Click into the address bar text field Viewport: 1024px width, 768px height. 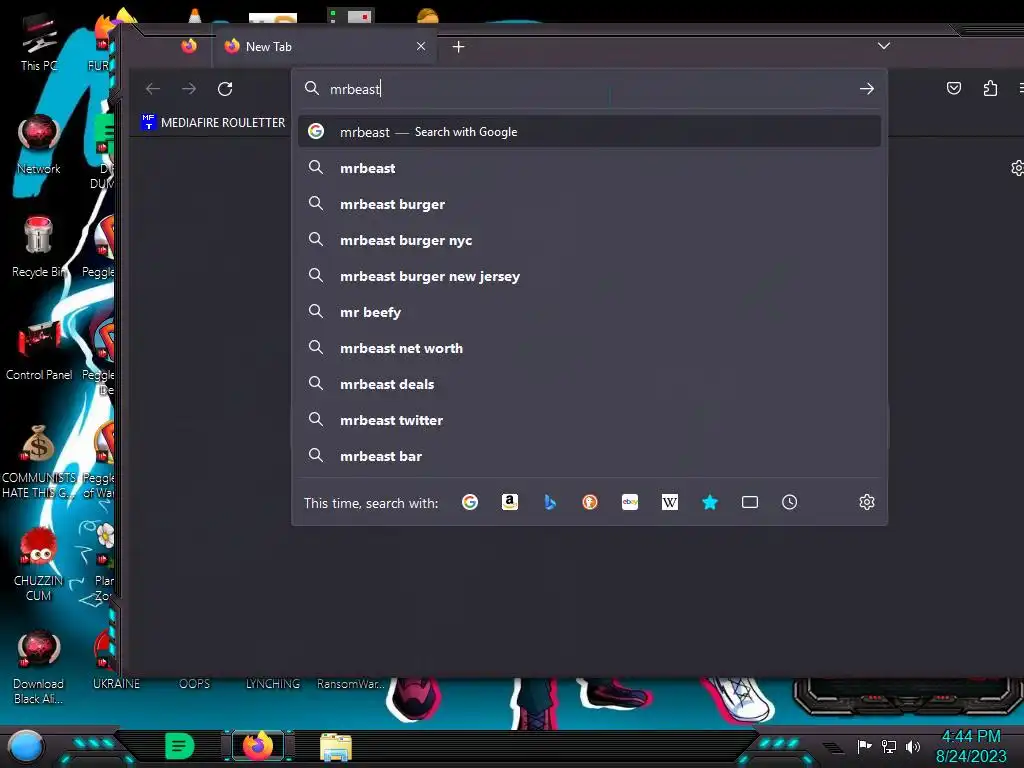point(588,89)
